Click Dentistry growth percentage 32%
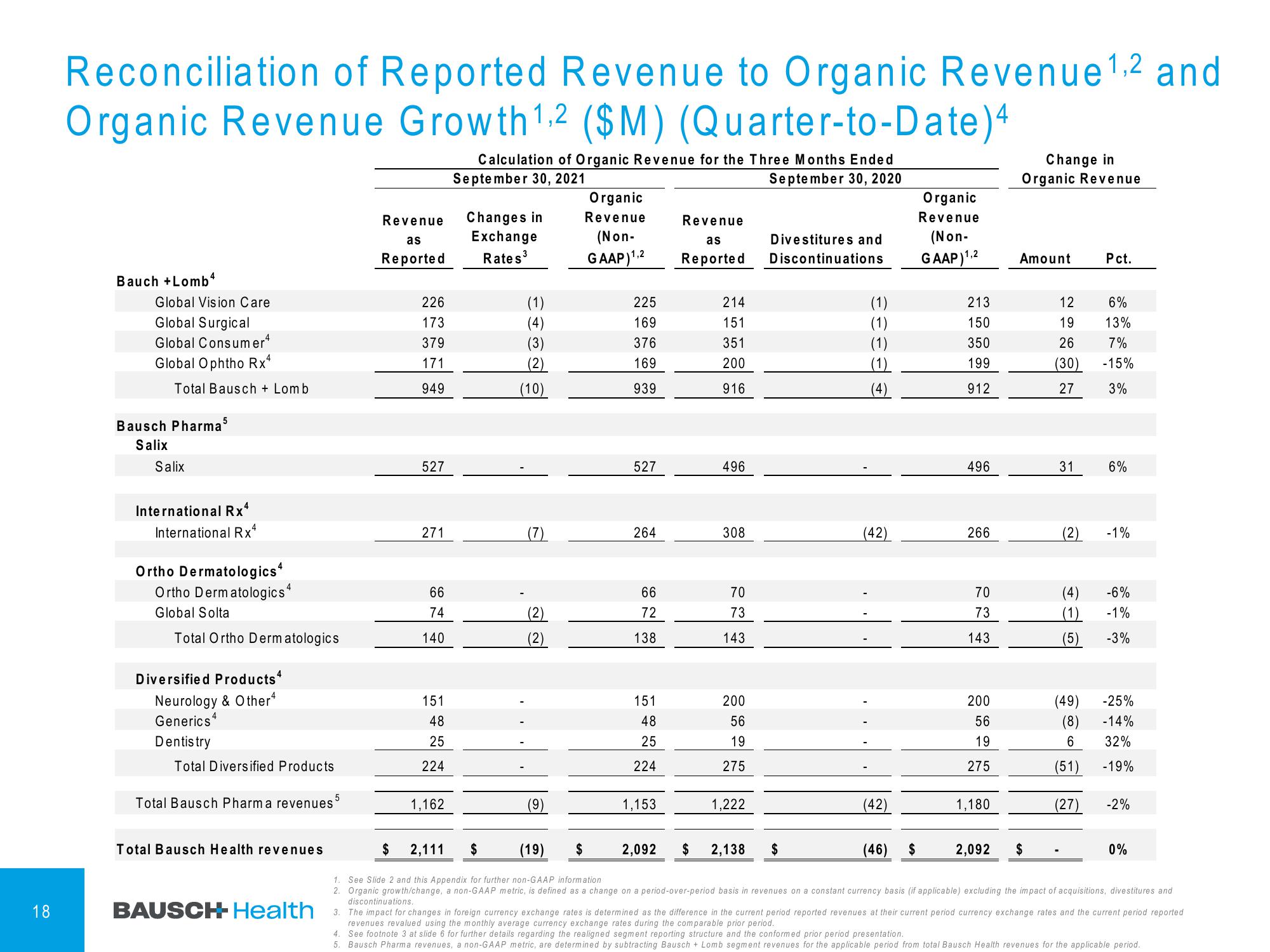 [x=1118, y=742]
